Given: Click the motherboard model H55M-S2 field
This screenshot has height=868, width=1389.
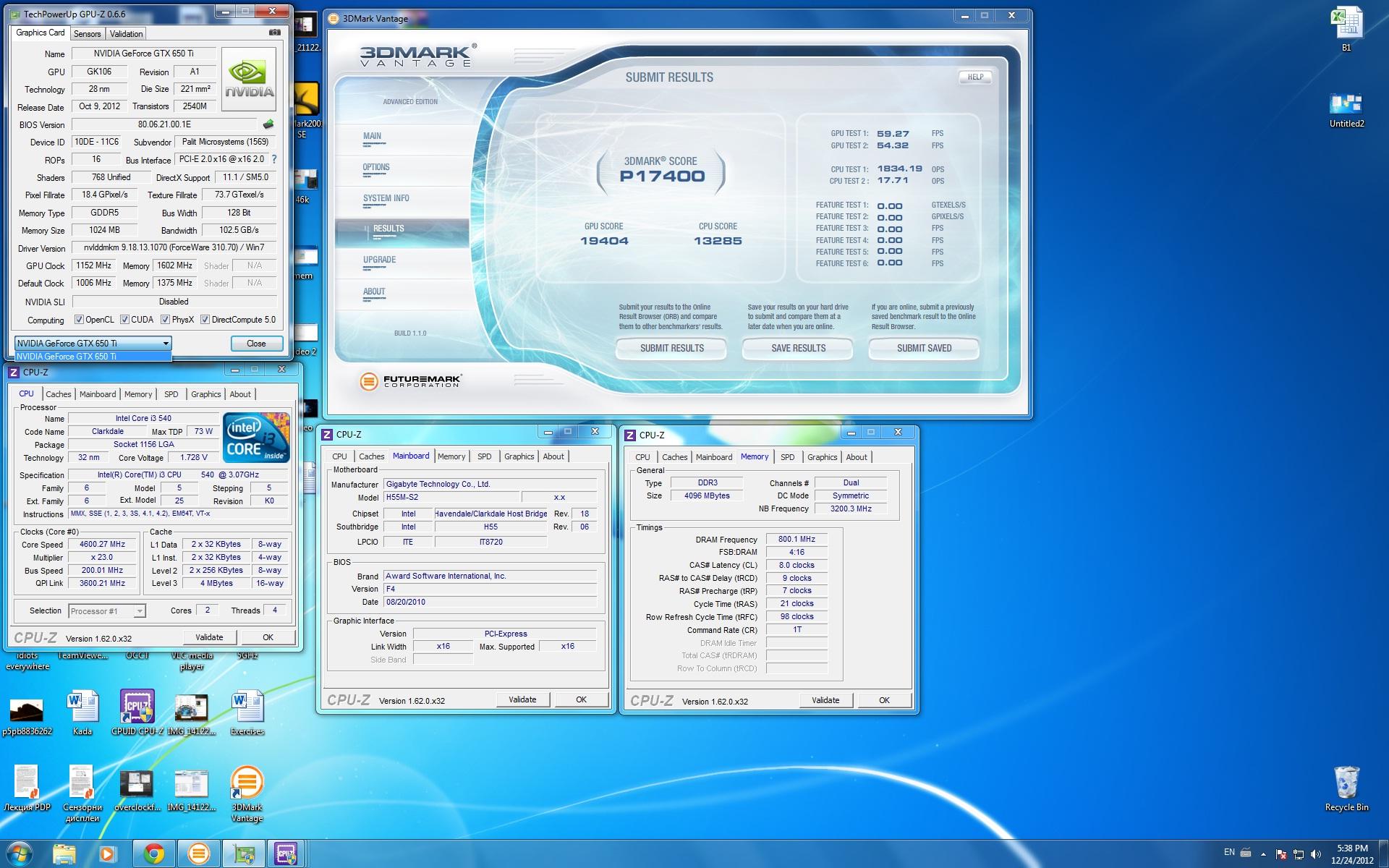Looking at the screenshot, I should [x=451, y=497].
